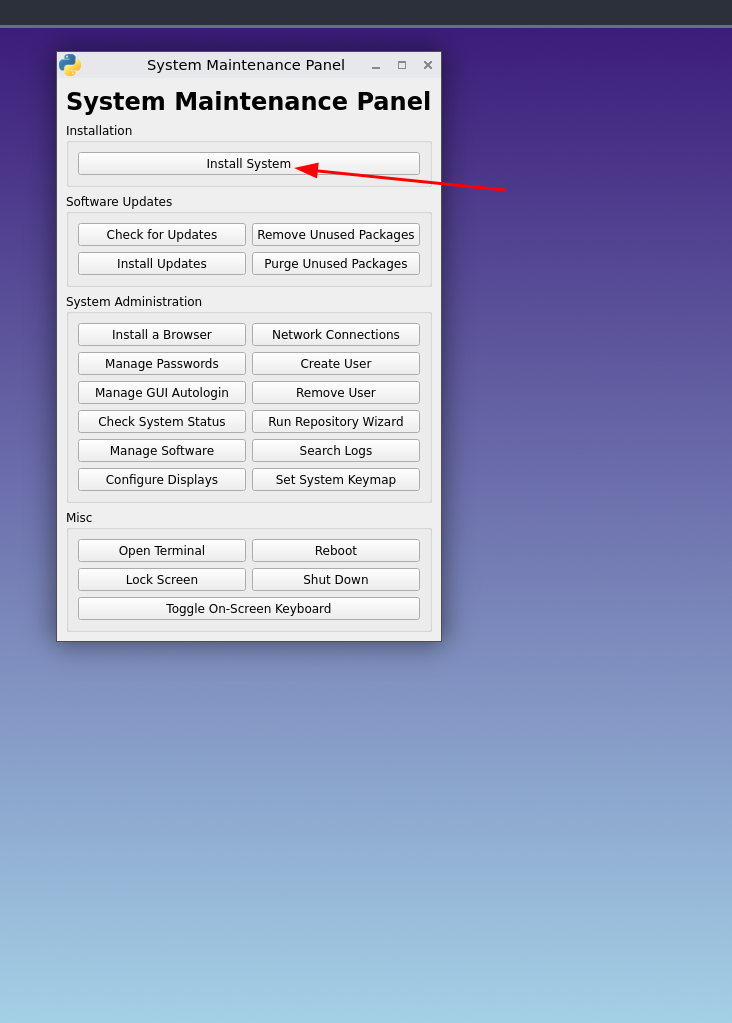Minimize the System Maintenance Panel window
This screenshot has height=1023, width=732.
(376, 66)
